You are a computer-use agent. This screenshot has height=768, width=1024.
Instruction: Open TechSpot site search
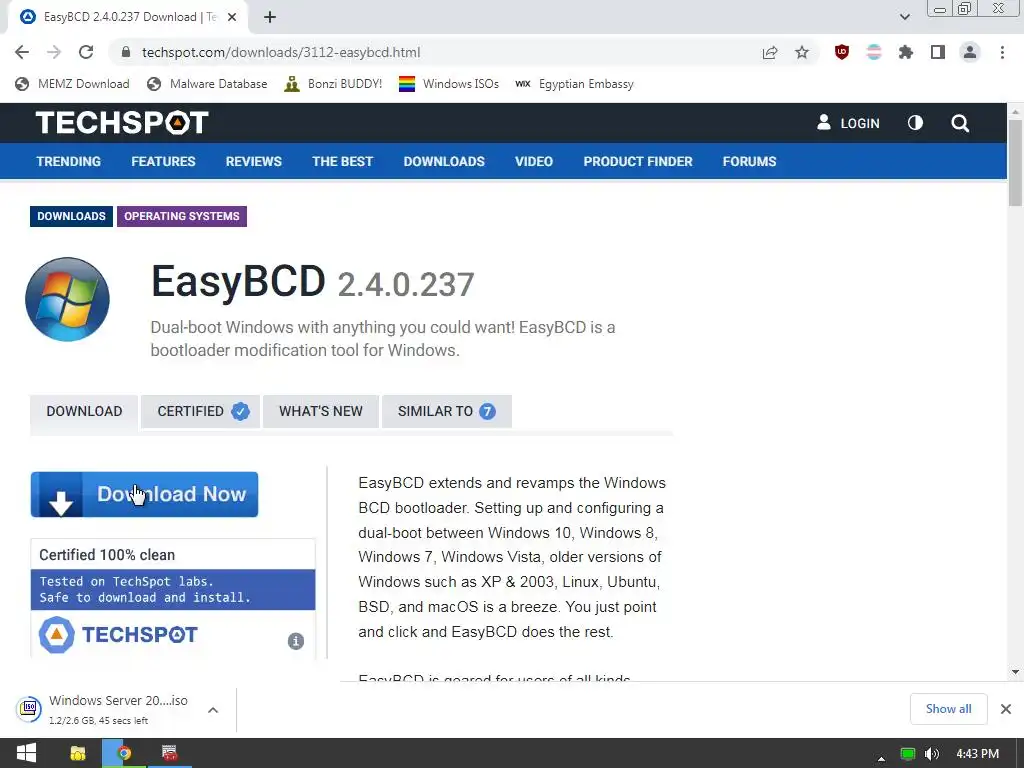960,123
